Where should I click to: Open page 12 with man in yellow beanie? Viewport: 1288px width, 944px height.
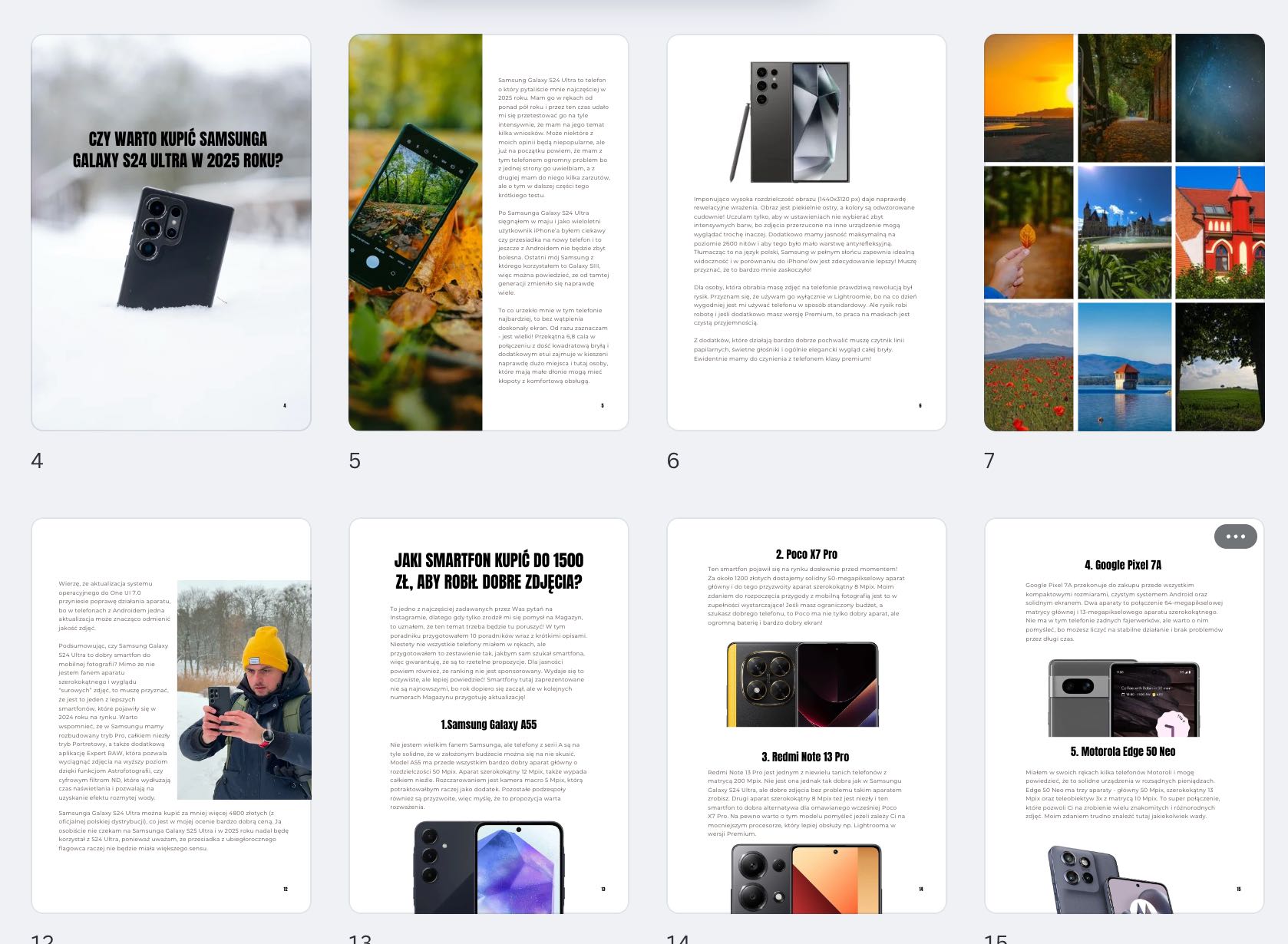(x=171, y=715)
